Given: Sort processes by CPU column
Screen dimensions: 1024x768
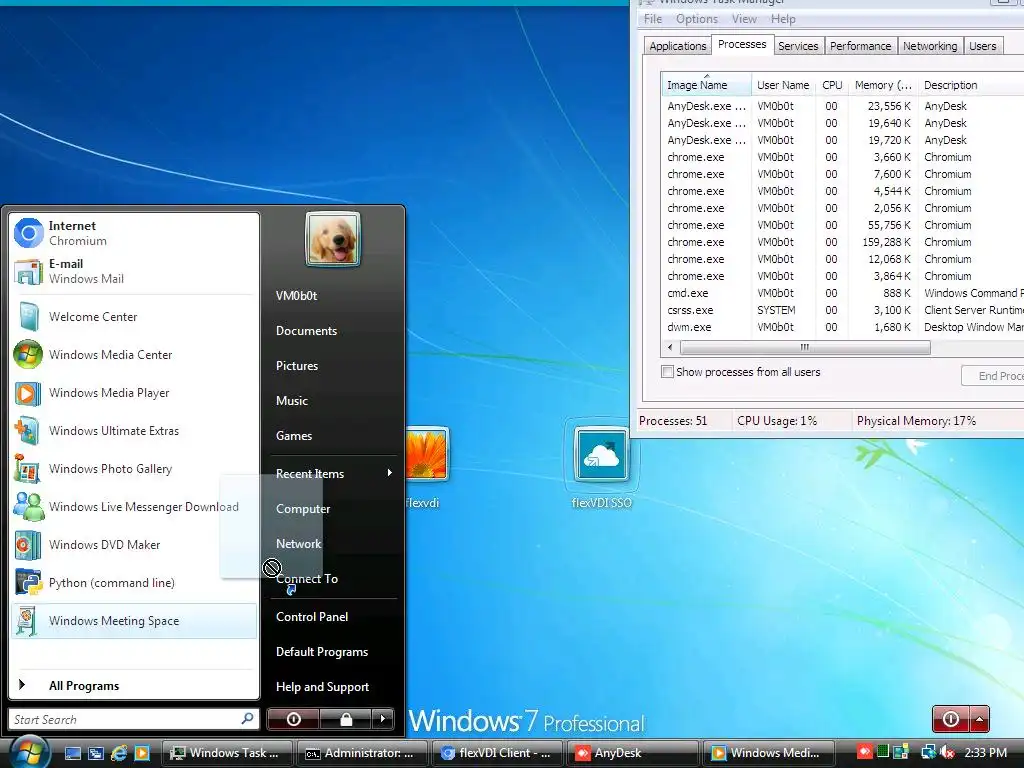Looking at the screenshot, I should coord(832,85).
